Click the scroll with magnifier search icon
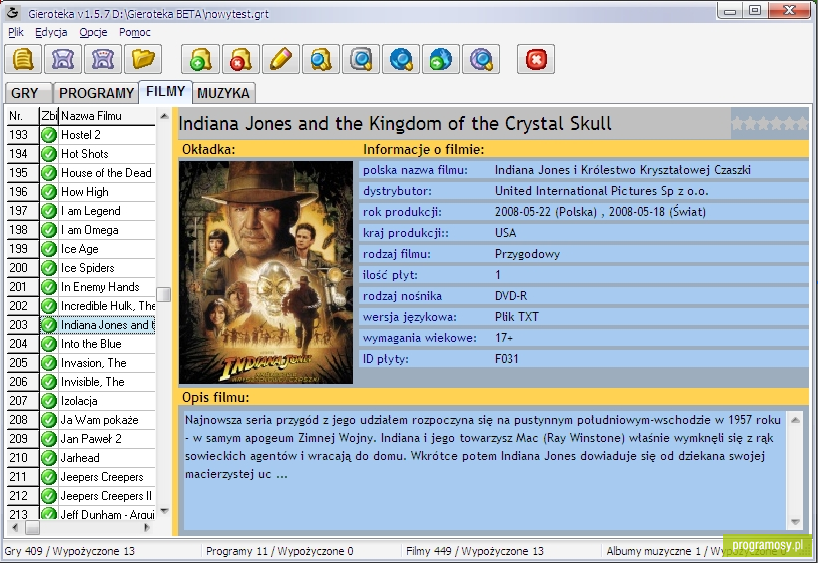This screenshot has height=563, width=818. (x=321, y=59)
